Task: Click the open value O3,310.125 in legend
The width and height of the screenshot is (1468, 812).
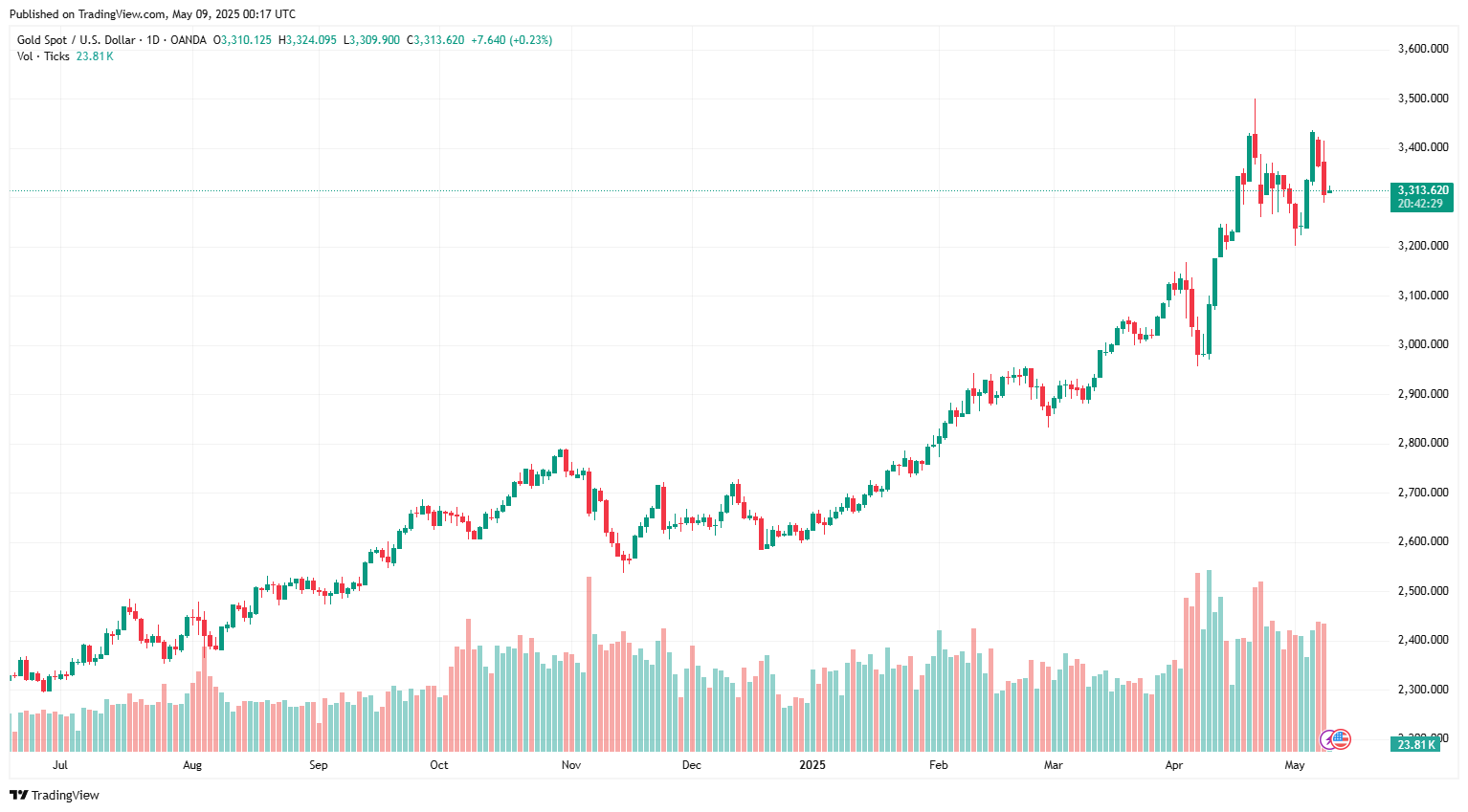Action: pyautogui.click(x=242, y=40)
